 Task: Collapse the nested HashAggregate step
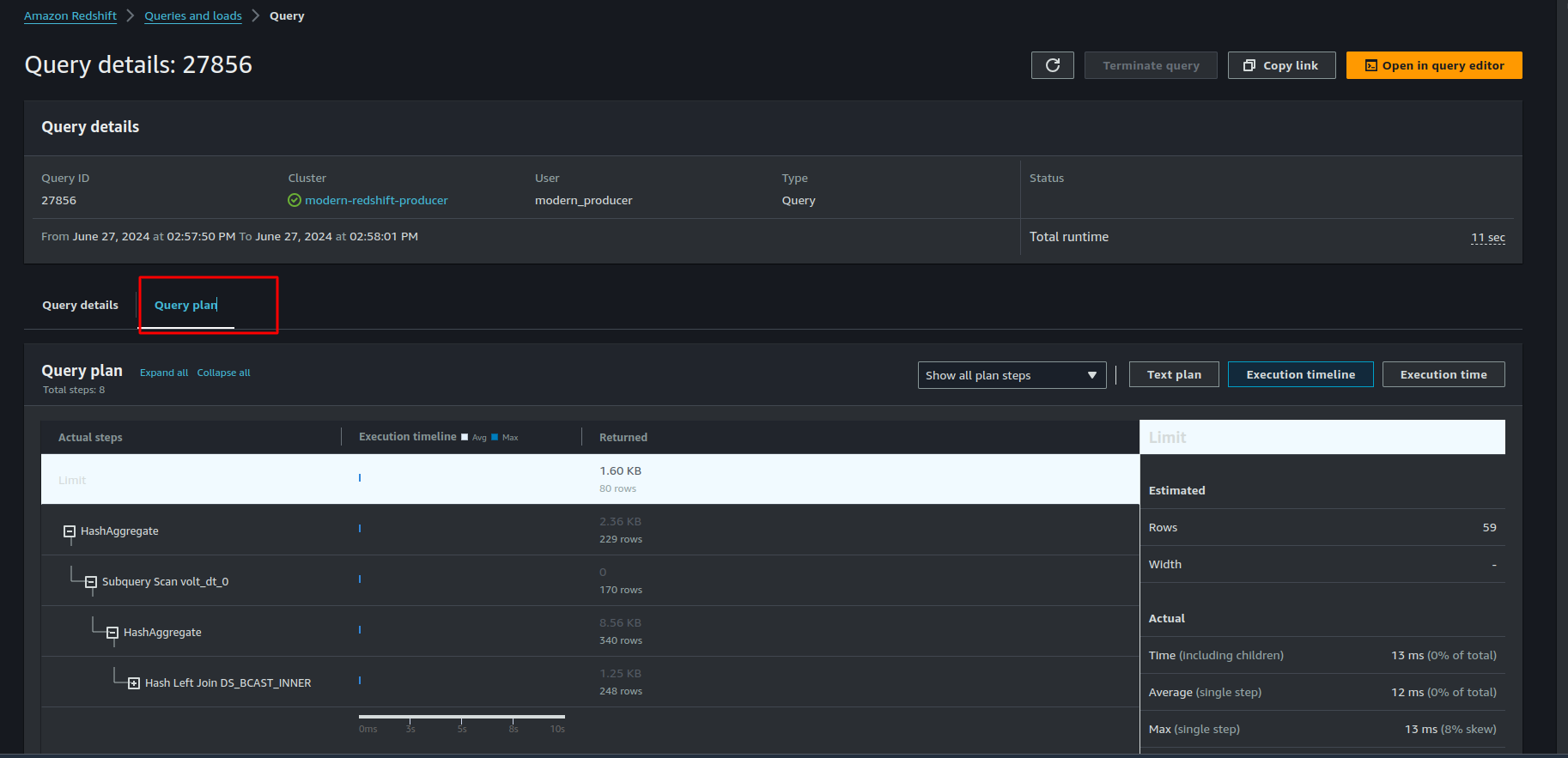coord(112,633)
